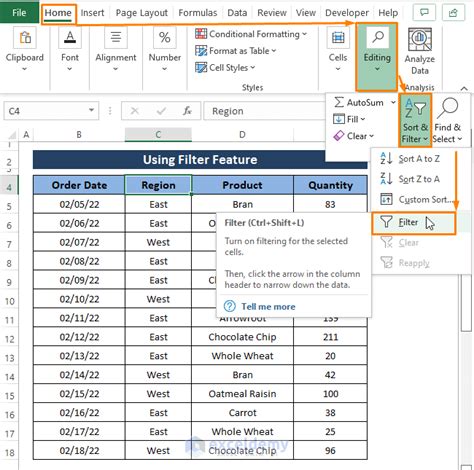Switch to the Developer tab
This screenshot has height=470, width=474.
point(347,13)
